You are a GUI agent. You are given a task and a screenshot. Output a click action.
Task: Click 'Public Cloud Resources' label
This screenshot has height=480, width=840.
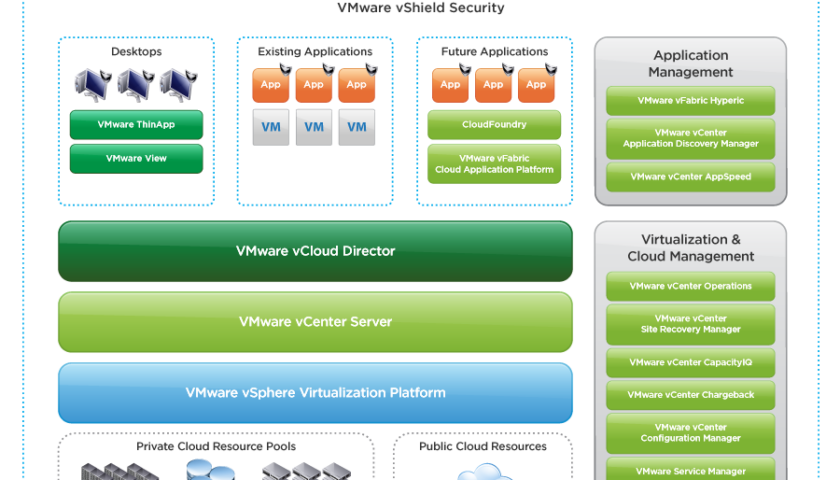[483, 446]
